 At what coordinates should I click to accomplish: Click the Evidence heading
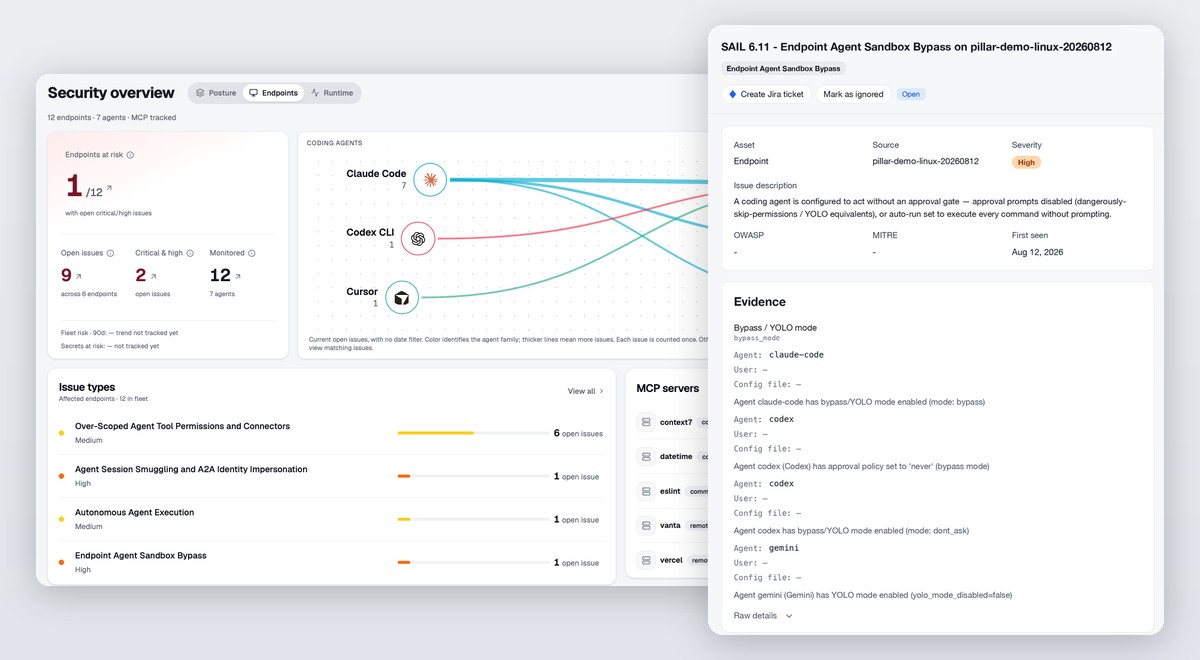point(760,302)
